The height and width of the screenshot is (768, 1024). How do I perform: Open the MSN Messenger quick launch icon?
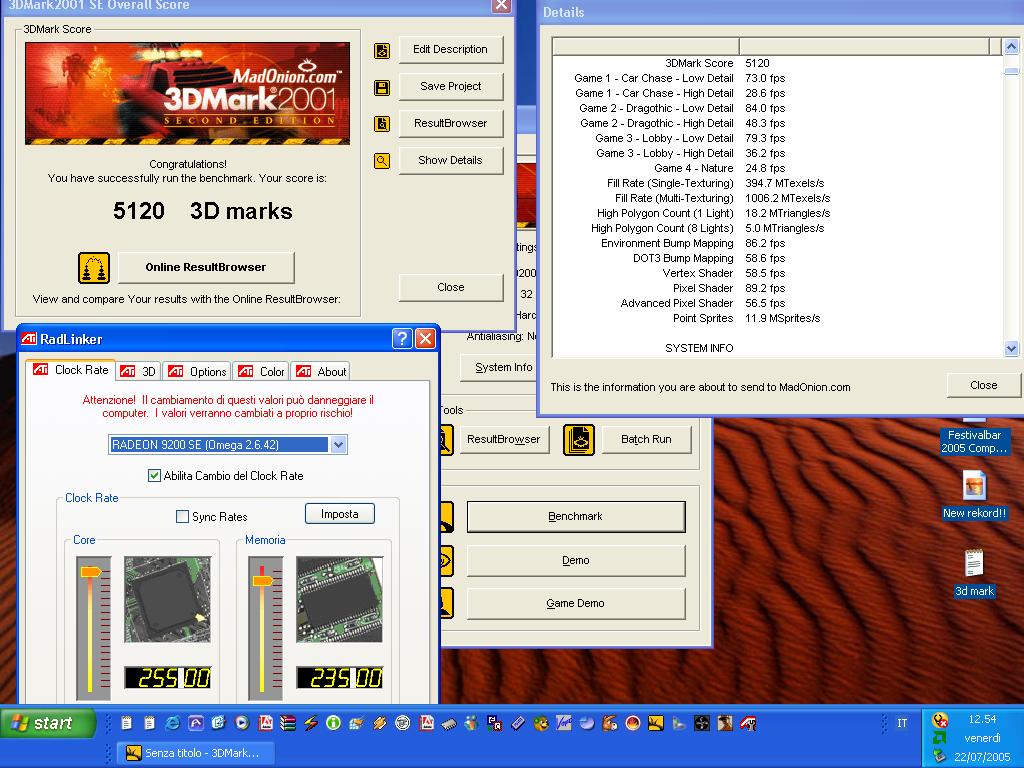[x=472, y=723]
